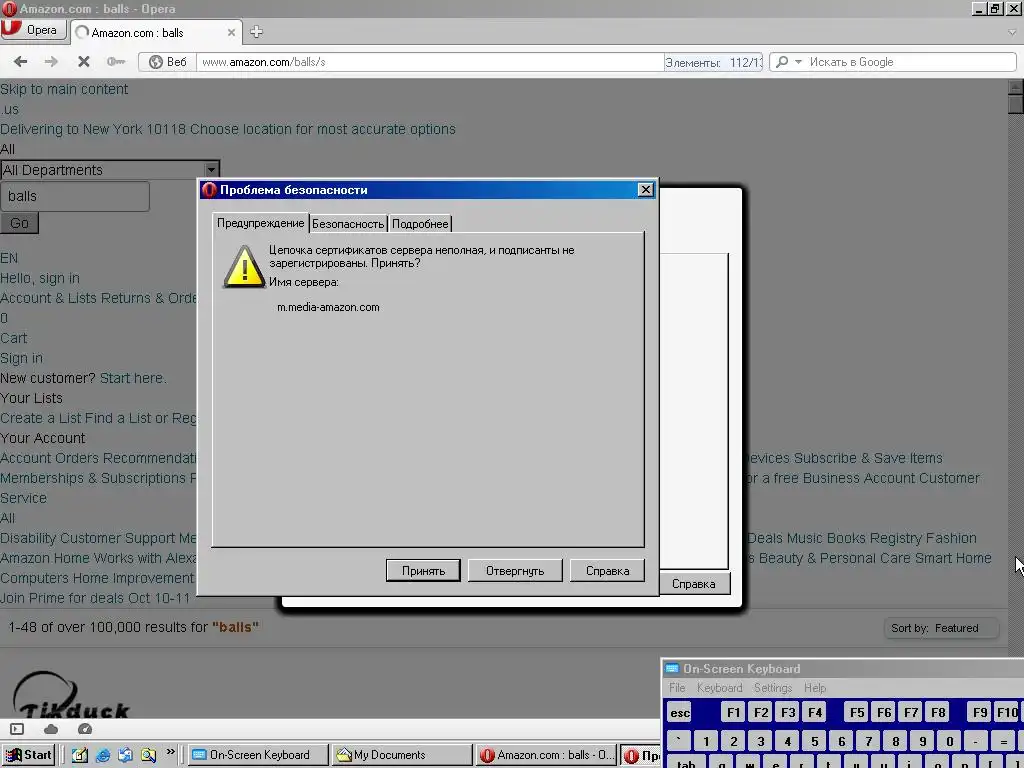Click the page scrollbar up arrow

click(1016, 87)
